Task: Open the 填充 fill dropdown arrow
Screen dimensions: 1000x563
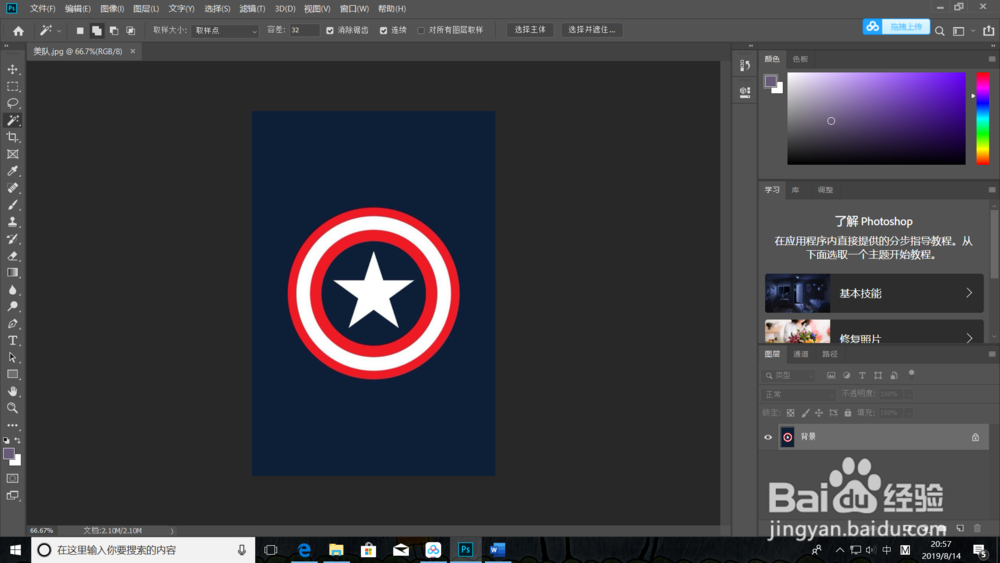Action: click(x=908, y=413)
